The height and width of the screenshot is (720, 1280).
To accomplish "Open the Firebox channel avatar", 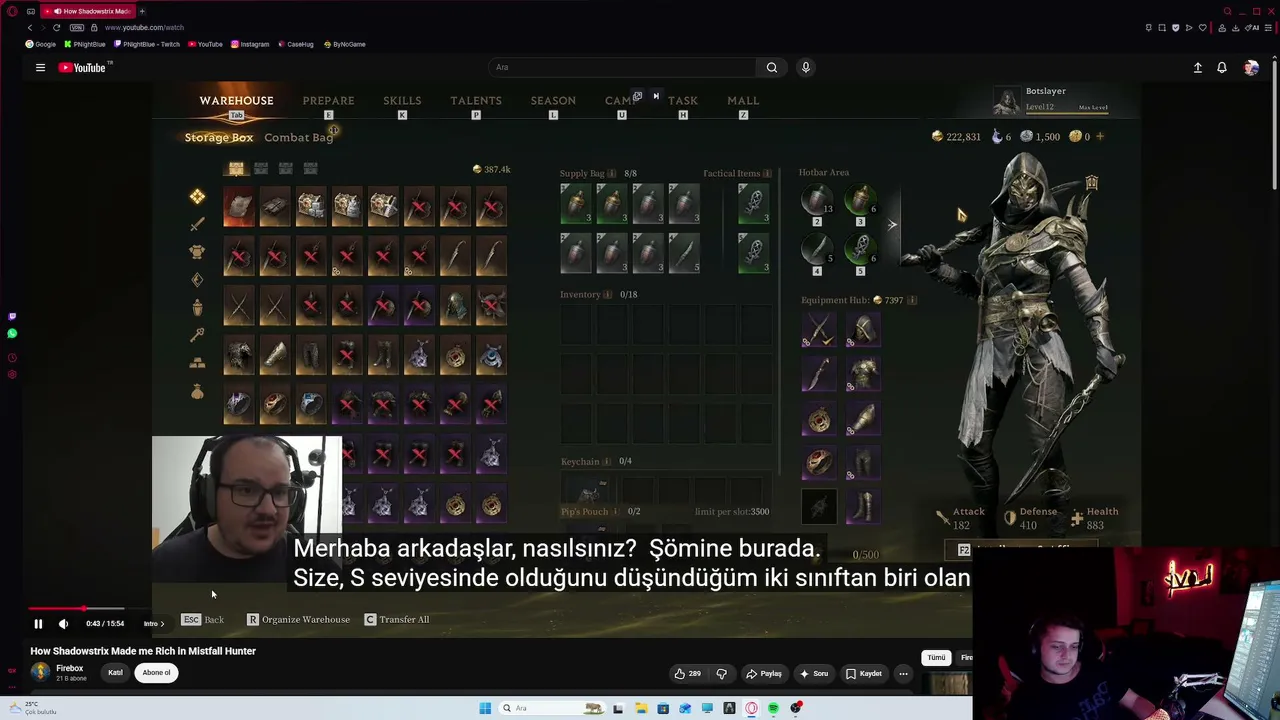I will point(40,672).
